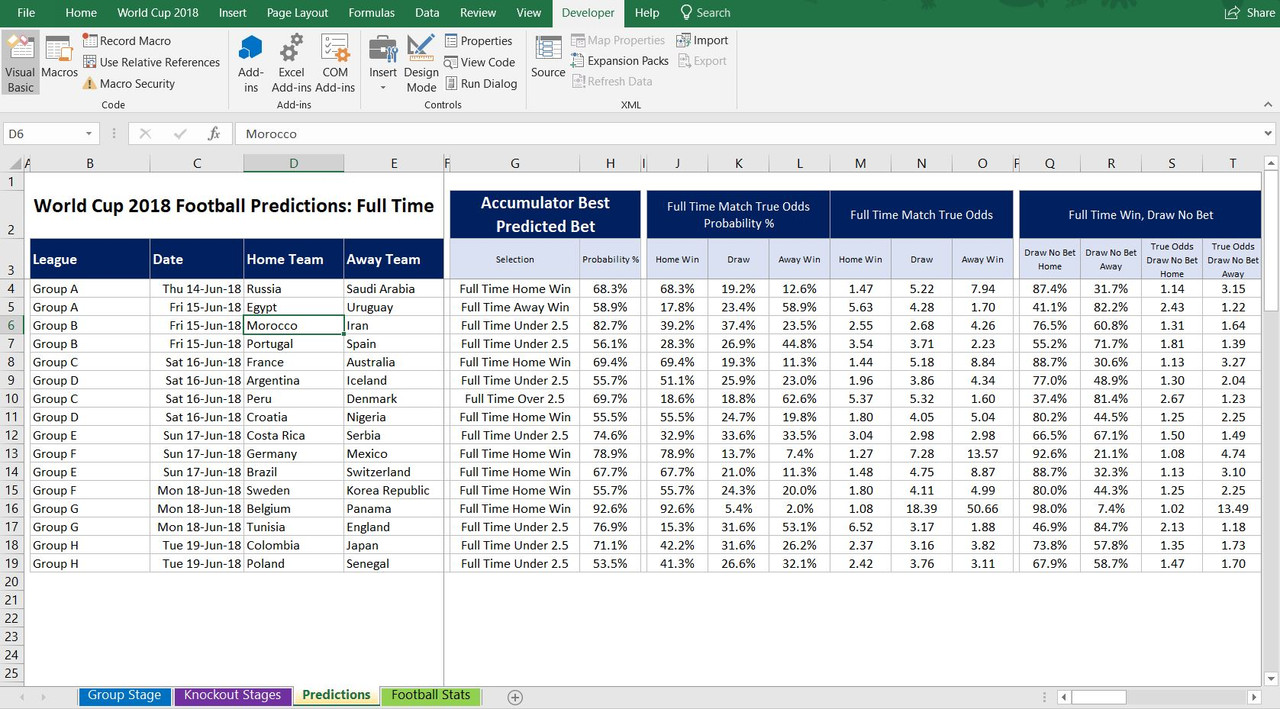This screenshot has height=709, width=1280.
Task: Open the Review tab
Action: (478, 13)
